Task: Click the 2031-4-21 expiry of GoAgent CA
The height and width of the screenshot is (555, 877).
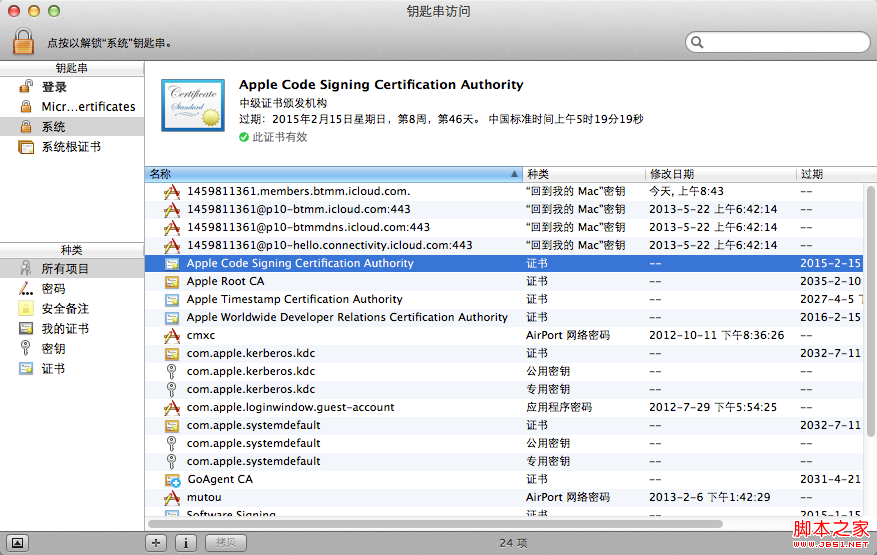Action: 830,479
